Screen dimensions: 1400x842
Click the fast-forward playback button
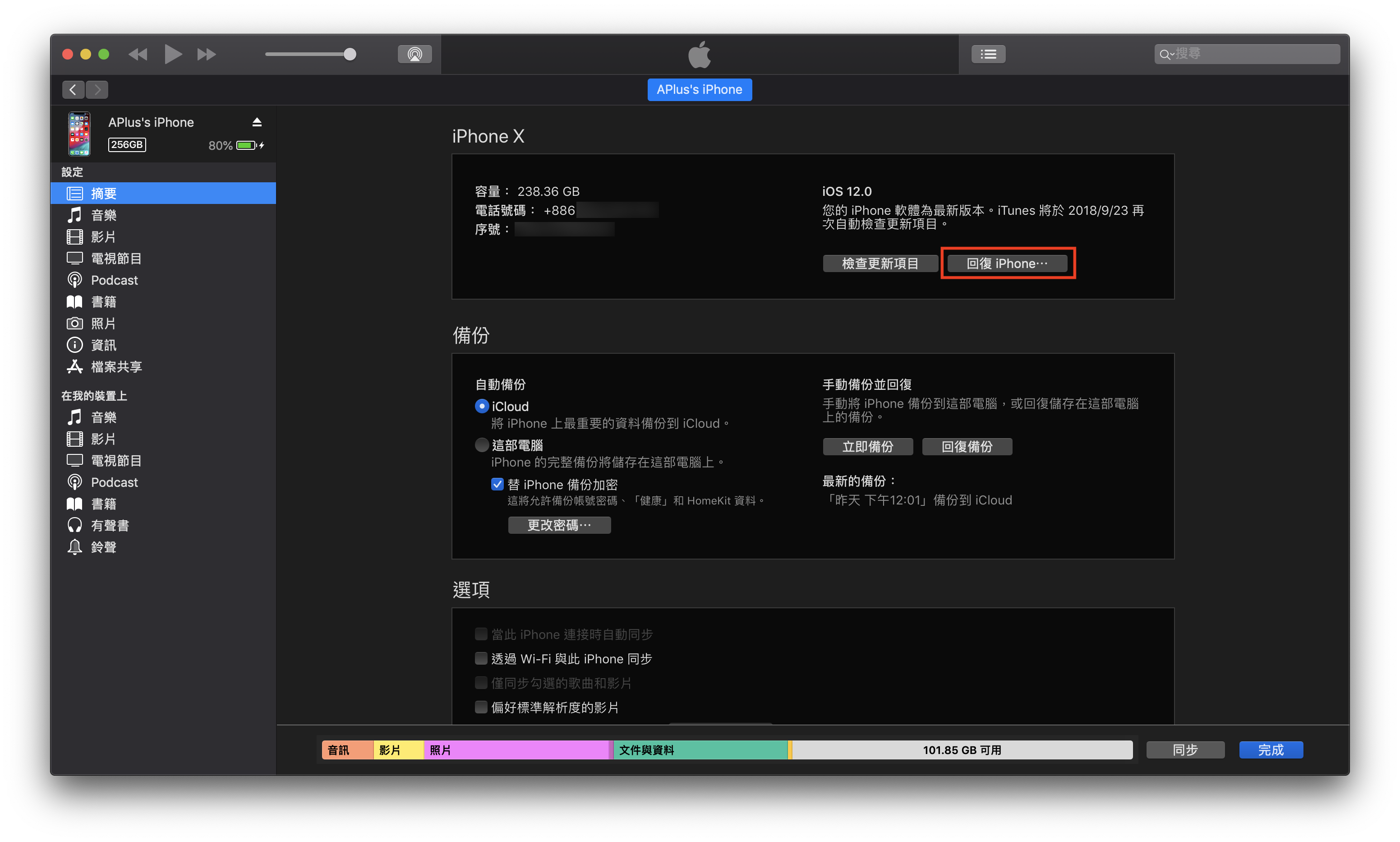[x=207, y=55]
